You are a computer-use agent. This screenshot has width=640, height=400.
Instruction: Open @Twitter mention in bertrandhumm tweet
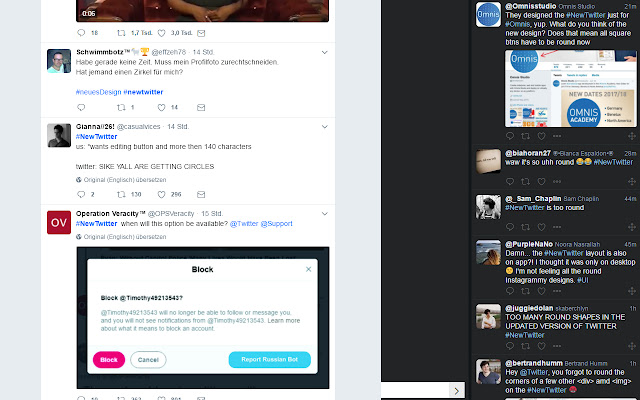533,372
